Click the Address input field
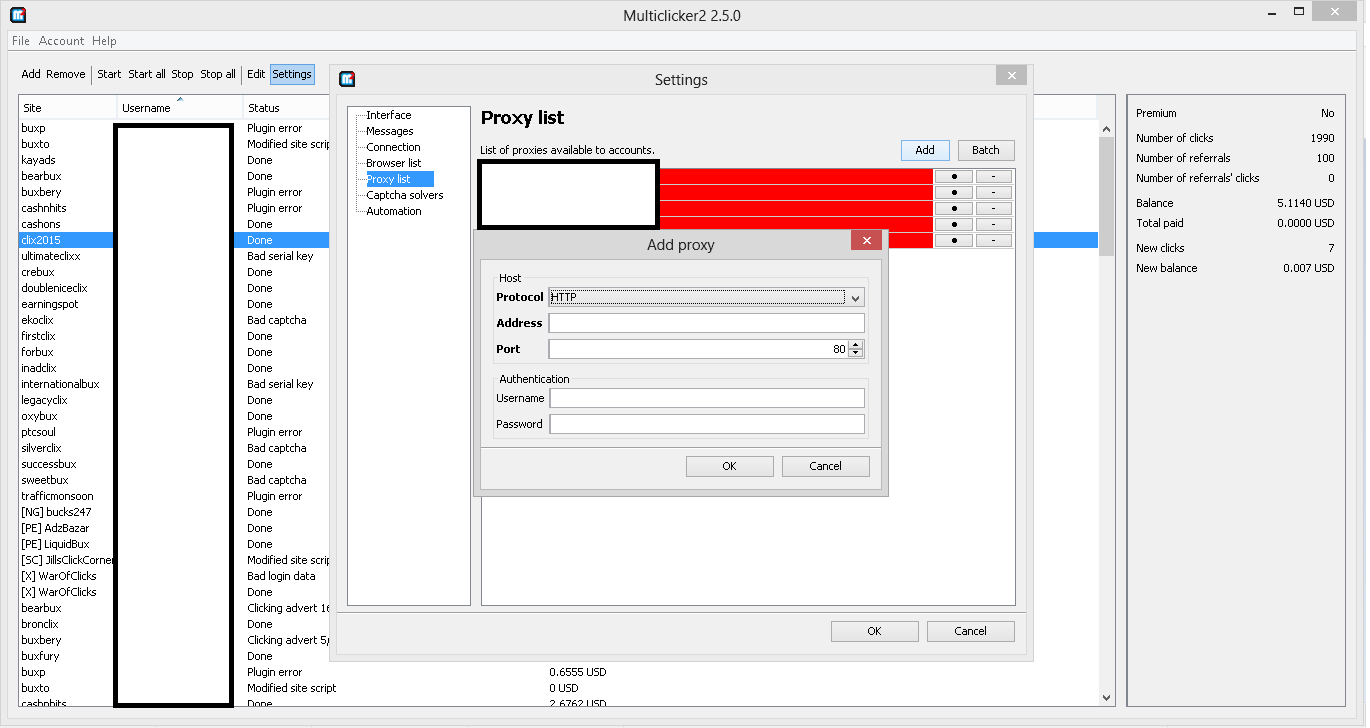The image size is (1370, 728). coord(705,322)
